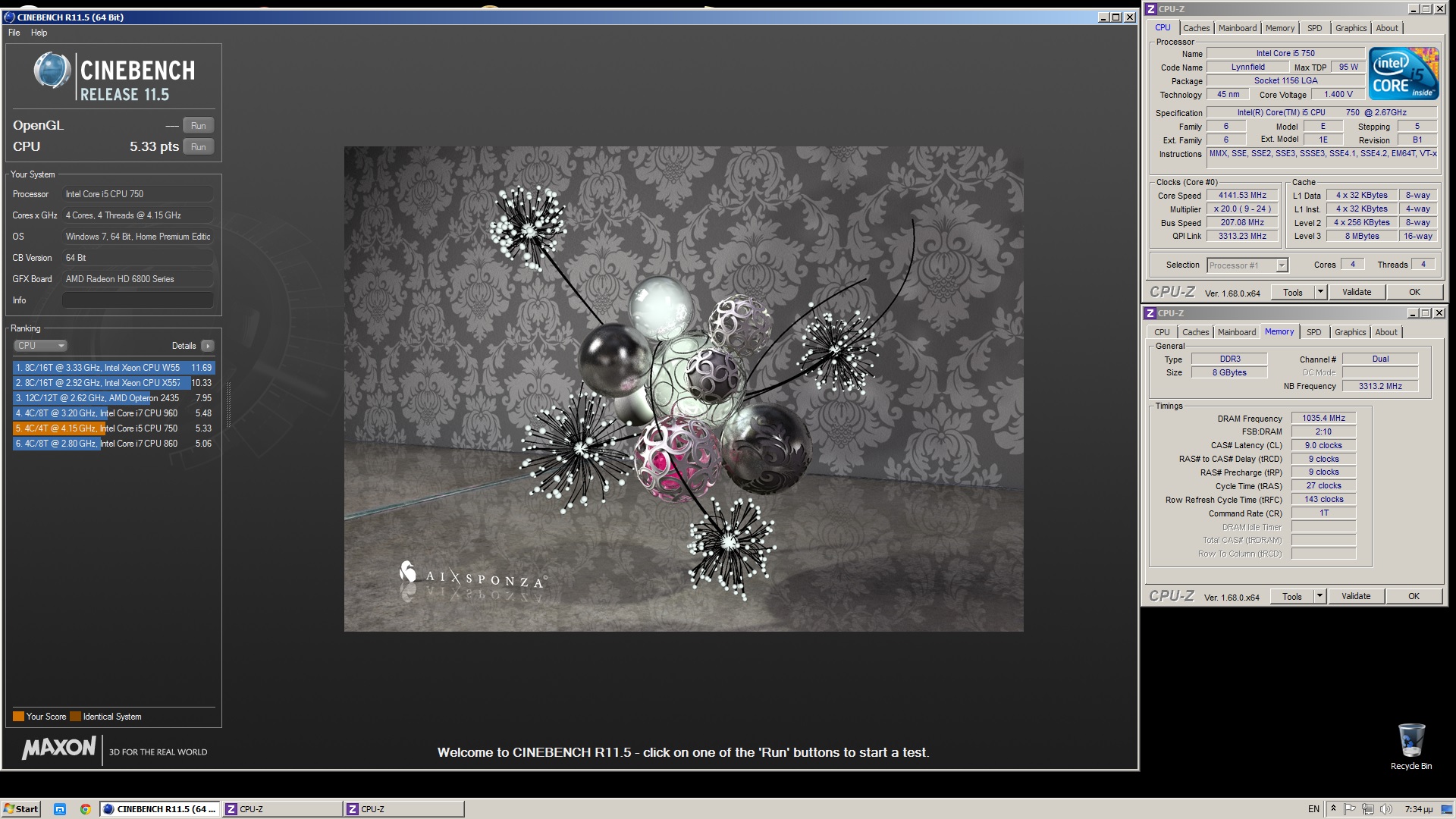This screenshot has height=819, width=1456.
Task: Open the Windows Start button
Action: [21, 809]
